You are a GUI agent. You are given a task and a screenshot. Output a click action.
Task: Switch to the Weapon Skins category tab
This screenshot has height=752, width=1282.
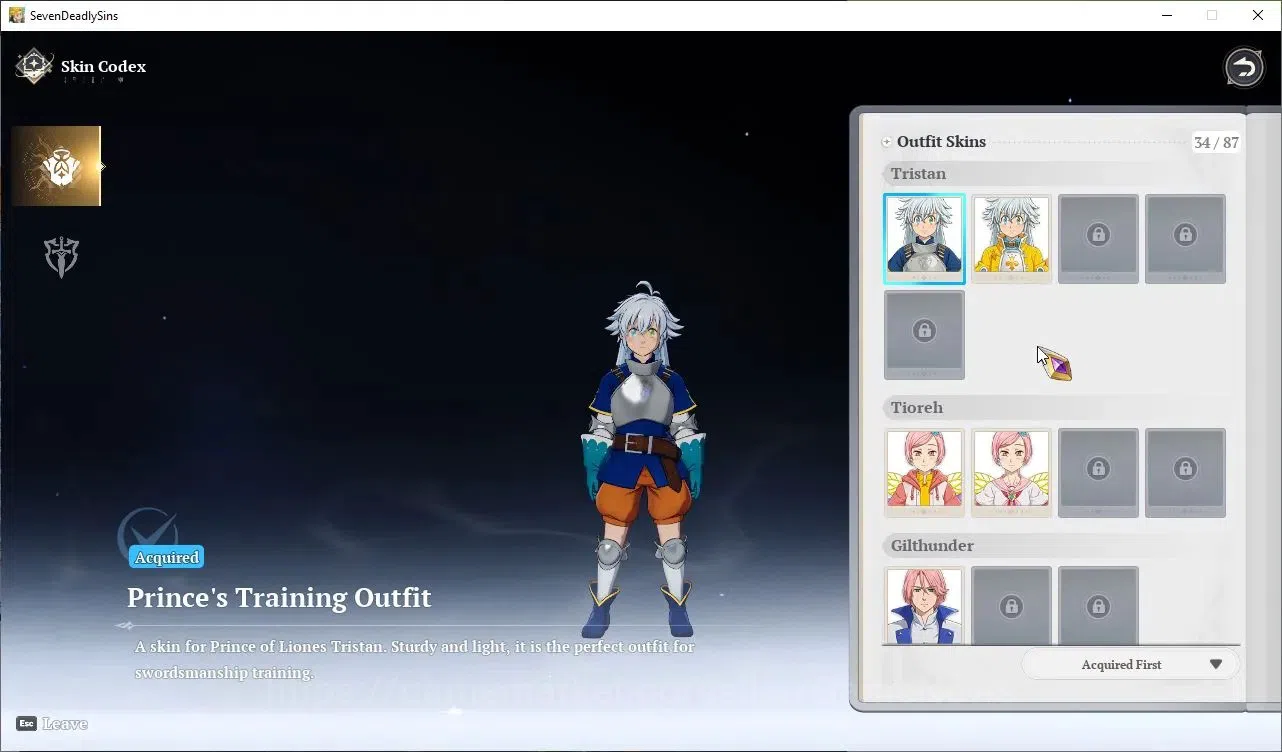tap(61, 257)
